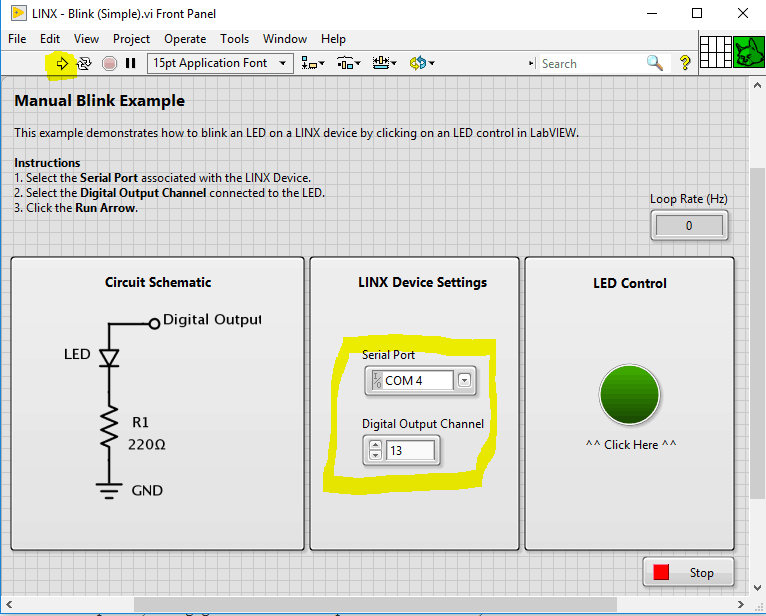Click the Digital Output Channel value field
This screenshot has height=616, width=766.
tap(411, 451)
